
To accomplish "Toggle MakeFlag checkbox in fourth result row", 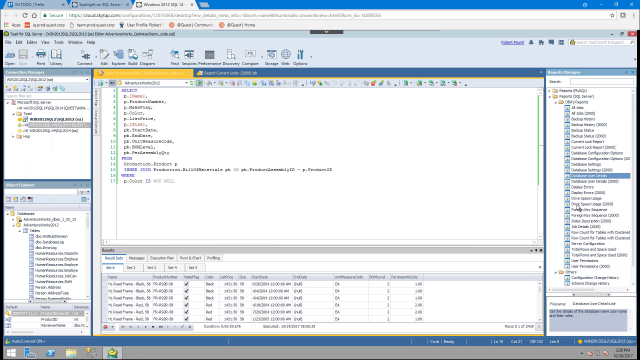I will (187, 305).
